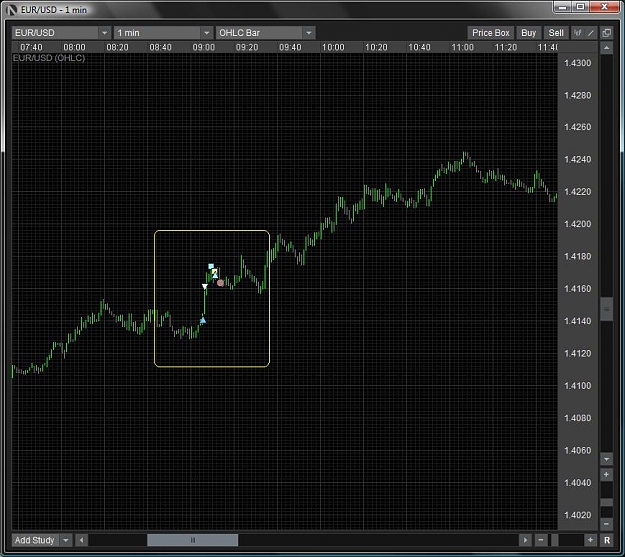The image size is (625, 557).
Task: Click the 11:00 time axis label
Action: tap(462, 47)
